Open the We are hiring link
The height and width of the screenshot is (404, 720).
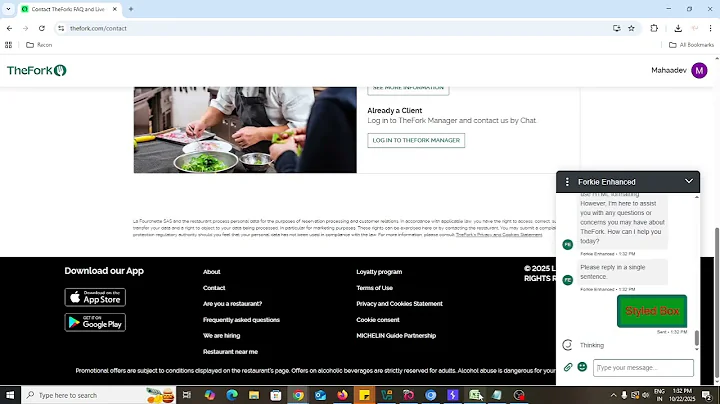[221, 336]
